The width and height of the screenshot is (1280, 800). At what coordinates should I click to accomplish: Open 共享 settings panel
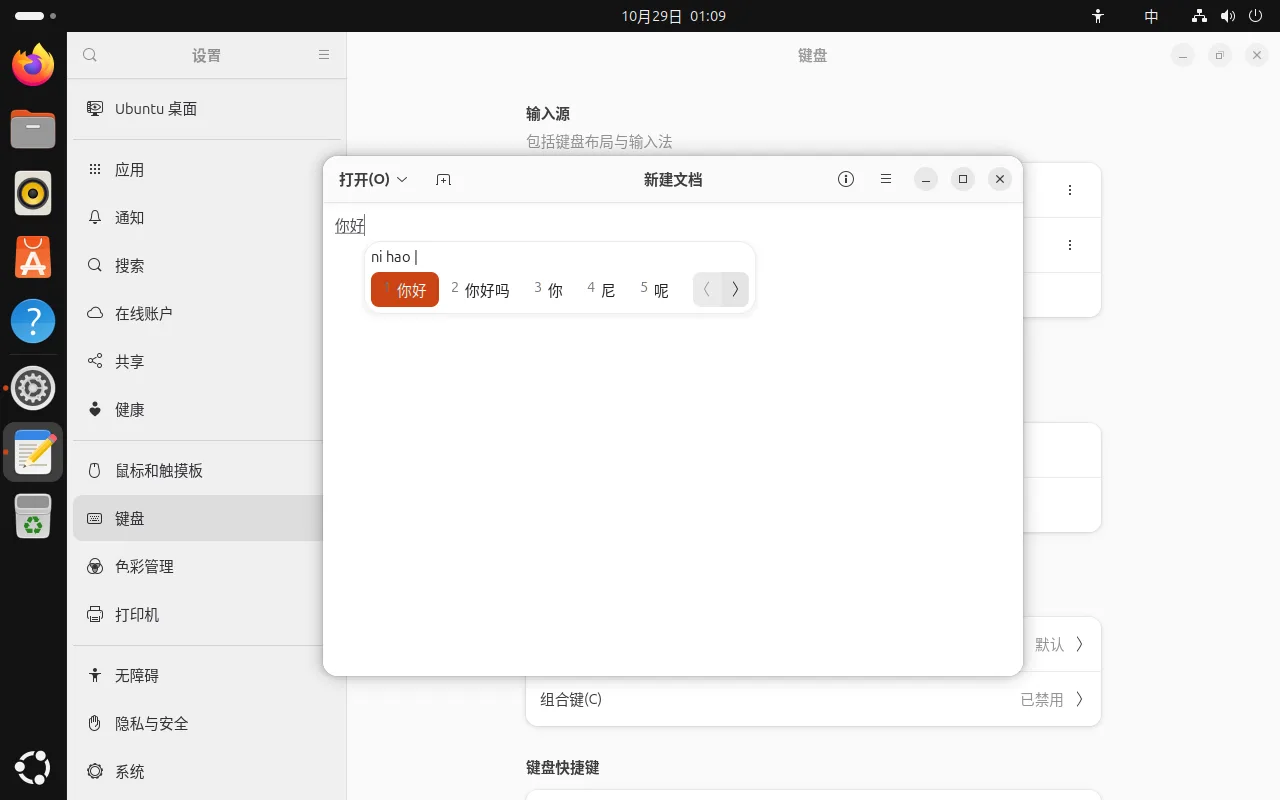click(206, 362)
